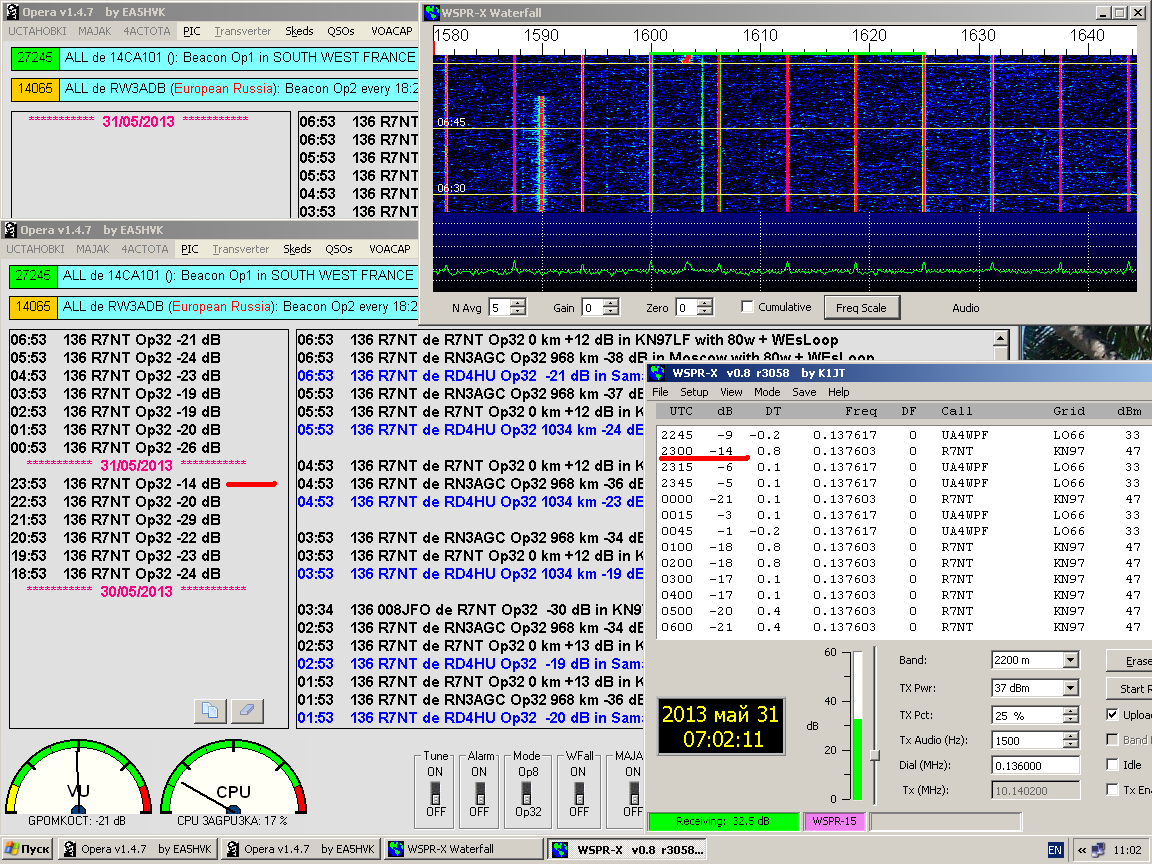Flip the Tune ON/OFF switch
The width and height of the screenshot is (1152, 864).
[x=435, y=792]
